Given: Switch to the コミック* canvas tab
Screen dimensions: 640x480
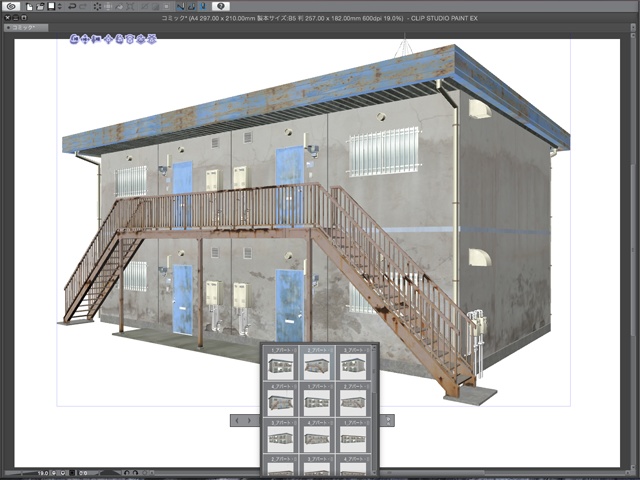Looking at the screenshot, I should (26, 28).
